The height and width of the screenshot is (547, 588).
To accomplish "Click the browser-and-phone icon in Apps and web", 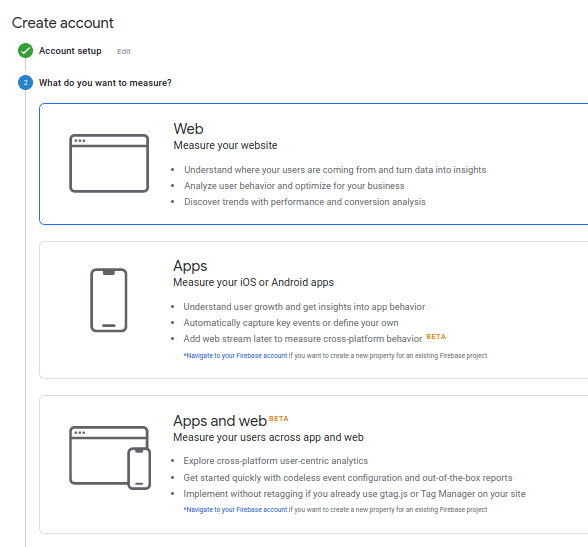I will pos(110,457).
